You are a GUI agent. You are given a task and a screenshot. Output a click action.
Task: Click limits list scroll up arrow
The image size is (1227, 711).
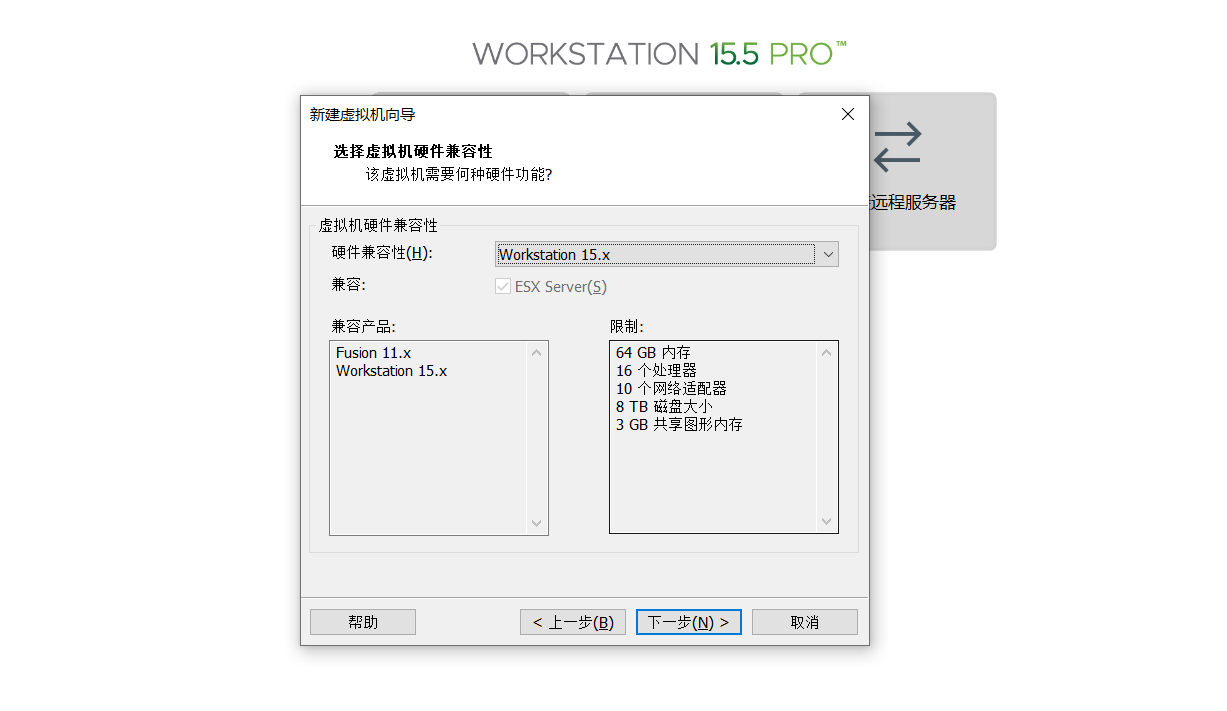point(827,352)
